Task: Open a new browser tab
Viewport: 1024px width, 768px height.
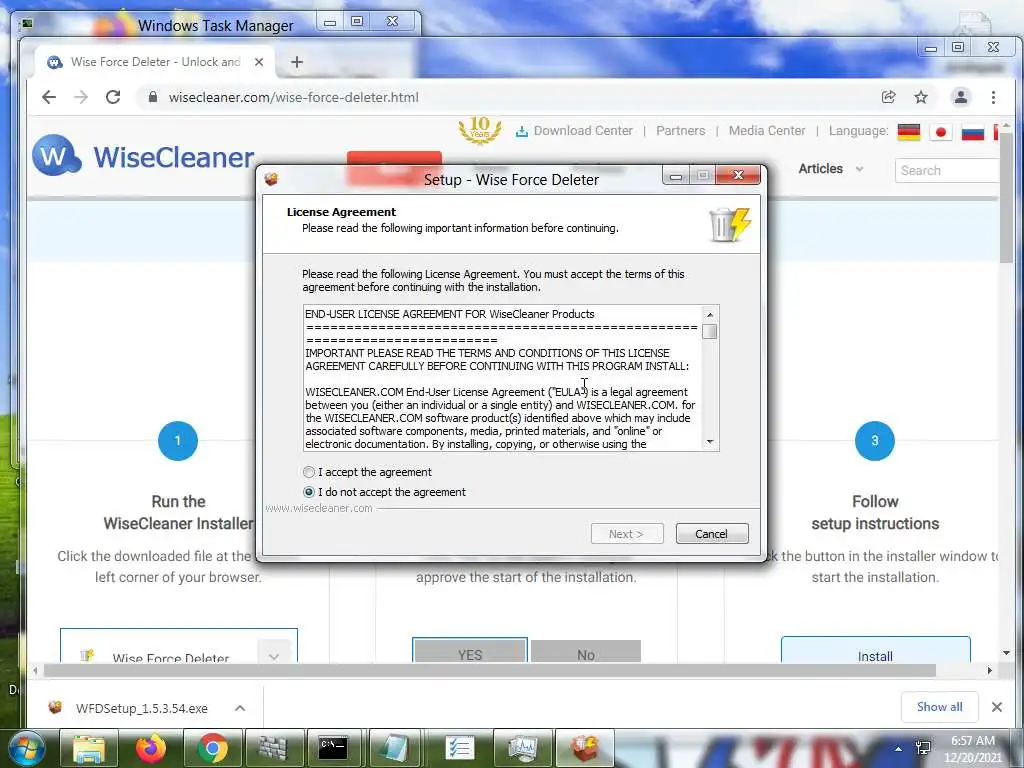Action: click(297, 62)
